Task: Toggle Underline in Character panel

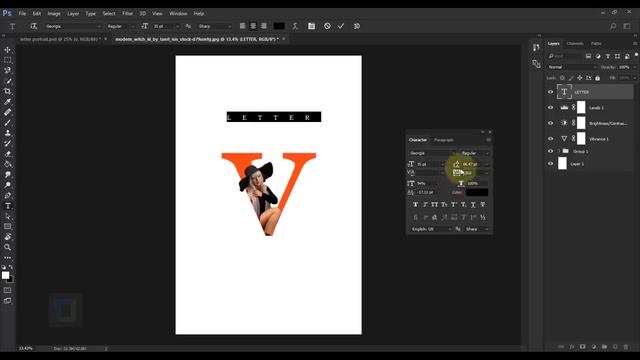Action: 473,204
